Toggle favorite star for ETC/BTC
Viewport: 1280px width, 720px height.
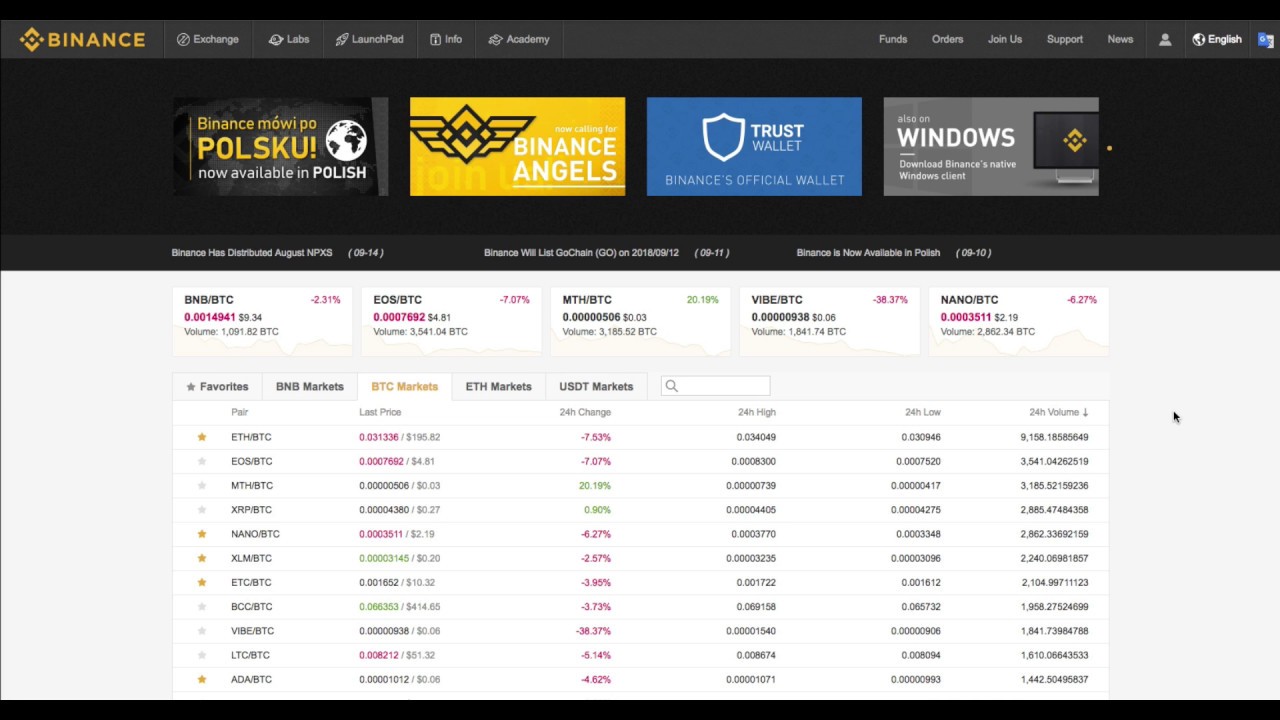point(202,582)
